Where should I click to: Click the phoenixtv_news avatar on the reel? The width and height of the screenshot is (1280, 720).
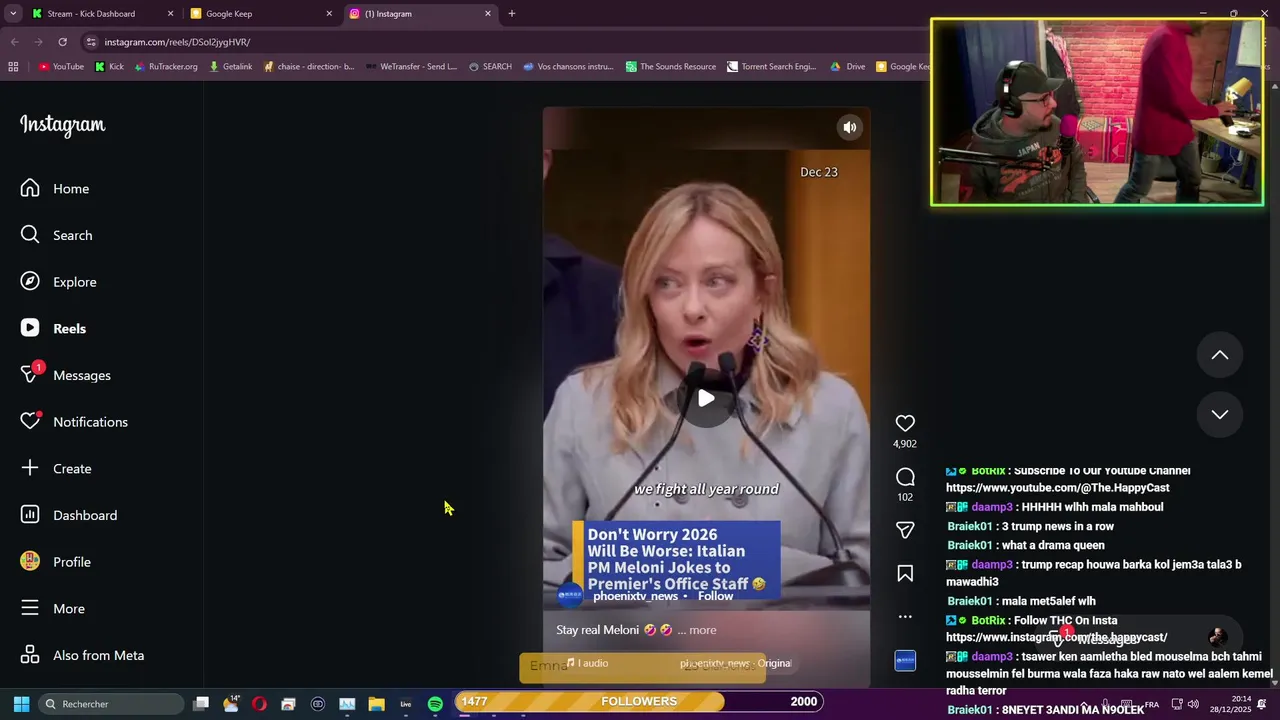[x=570, y=595]
